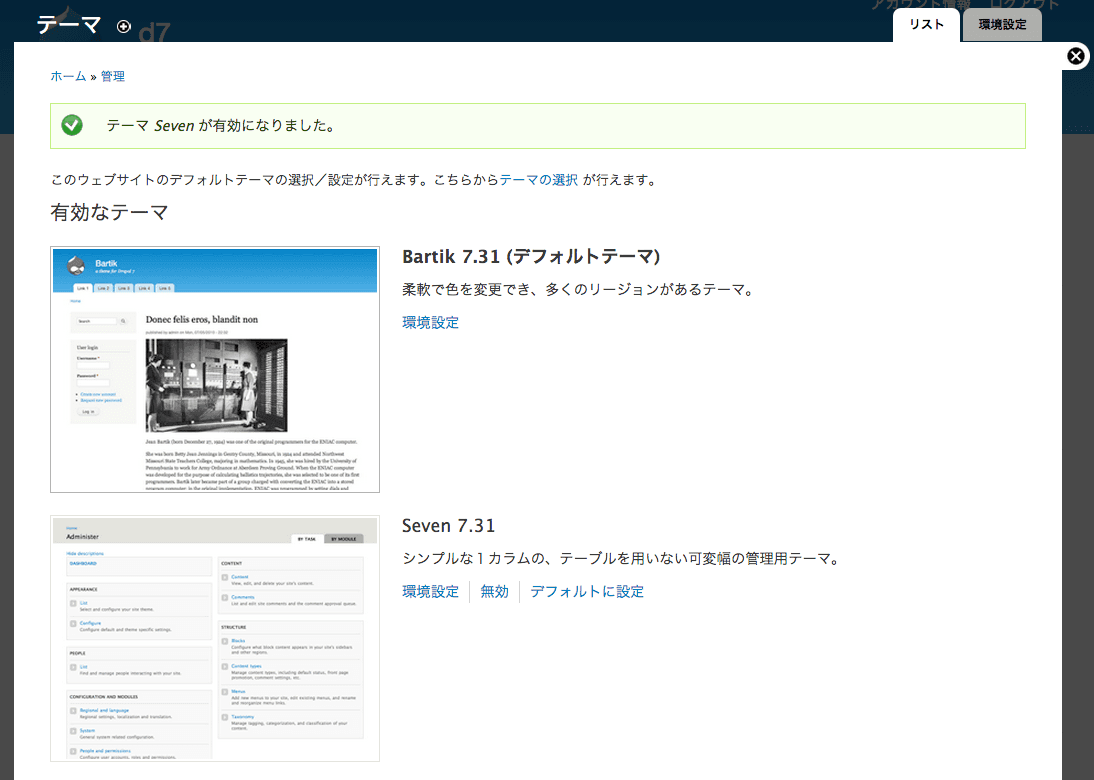Open Bartik 環境設定 link
Viewport: 1094px width, 780px height.
(x=430, y=322)
